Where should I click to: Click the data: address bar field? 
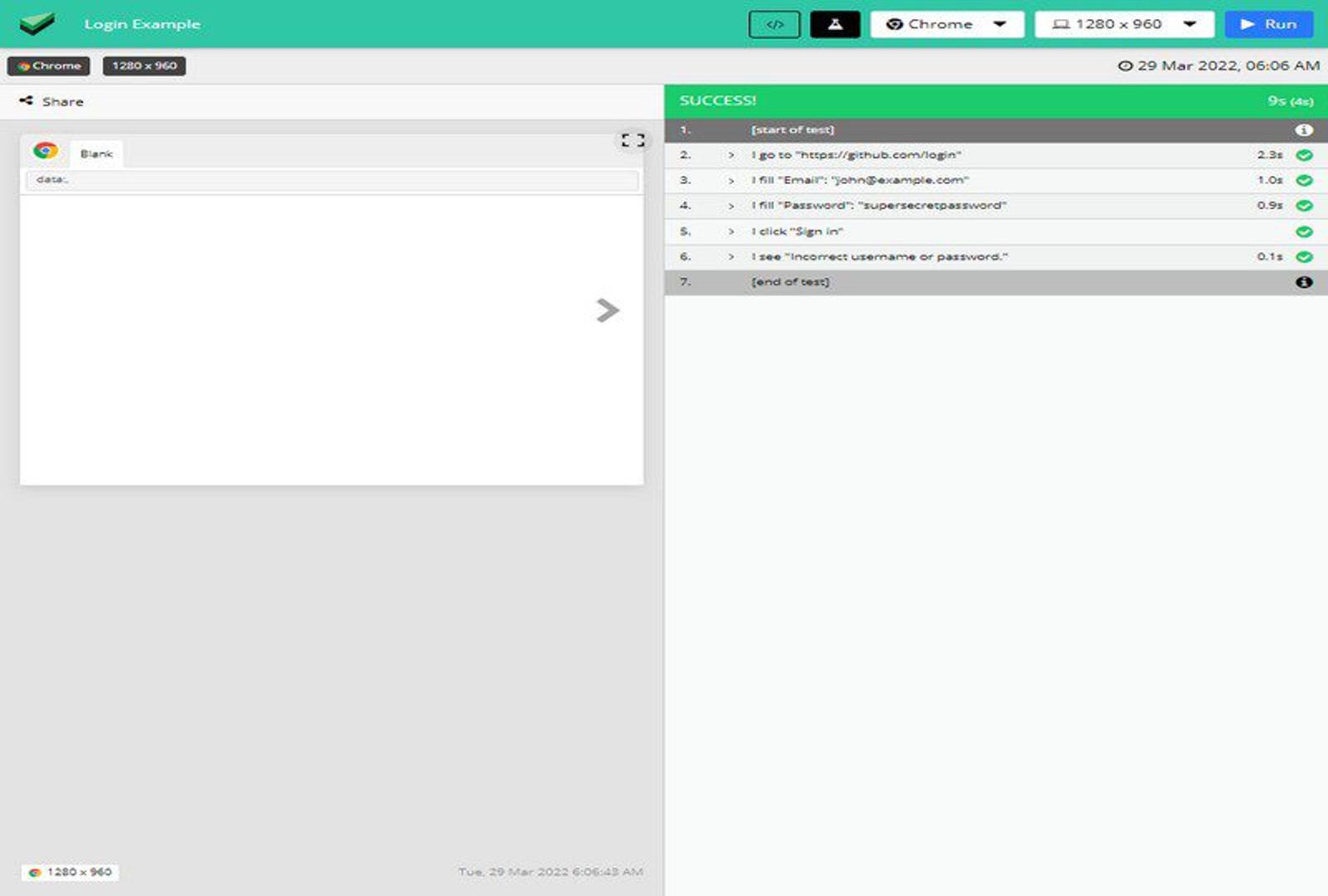(x=332, y=180)
